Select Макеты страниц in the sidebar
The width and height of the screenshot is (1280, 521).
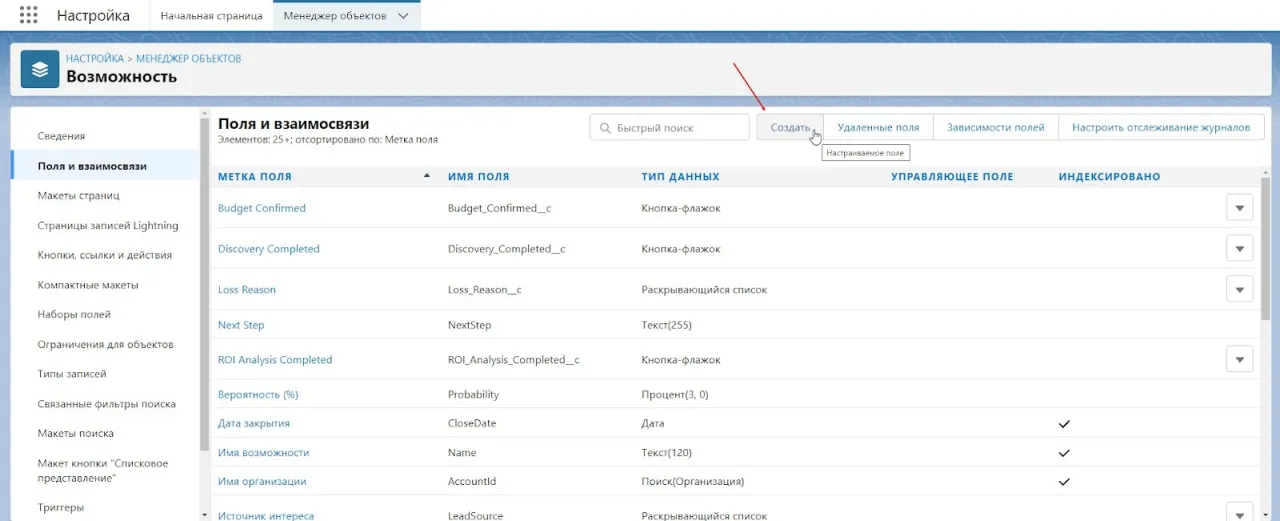(x=78, y=196)
